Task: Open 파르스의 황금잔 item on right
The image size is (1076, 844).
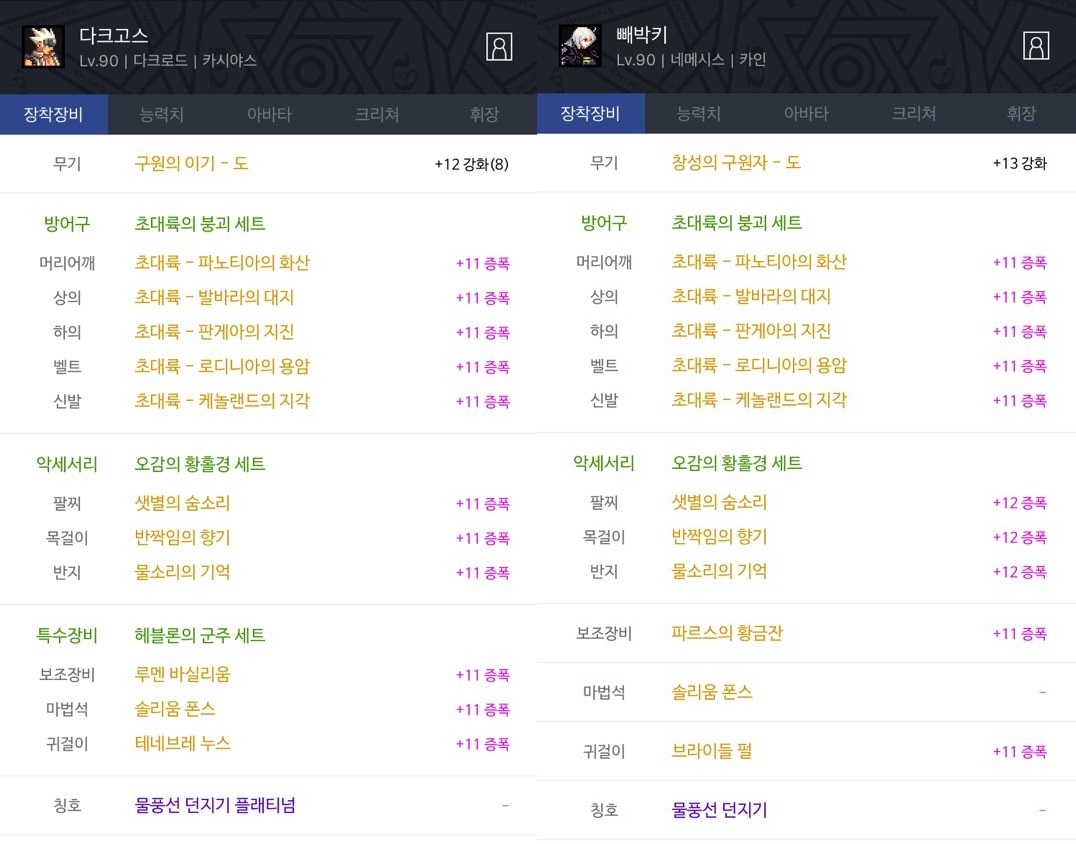Action: tap(727, 633)
